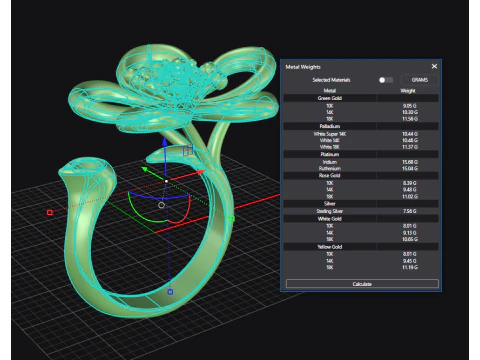This screenshot has height=360, width=480.
Task: Select the Platinum category header
Action: 361,154
